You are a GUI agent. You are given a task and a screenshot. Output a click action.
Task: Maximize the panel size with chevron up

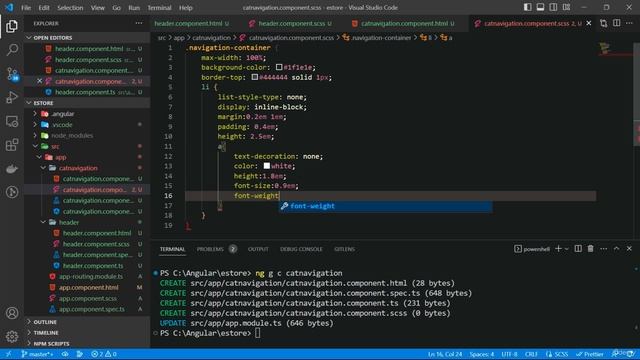pos(616,249)
